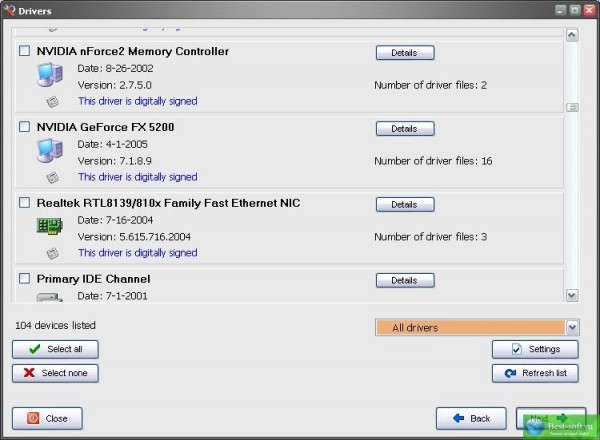This screenshot has height=440, width=600.
Task: Open Details for Primary IDE Channel
Action: click(405, 280)
